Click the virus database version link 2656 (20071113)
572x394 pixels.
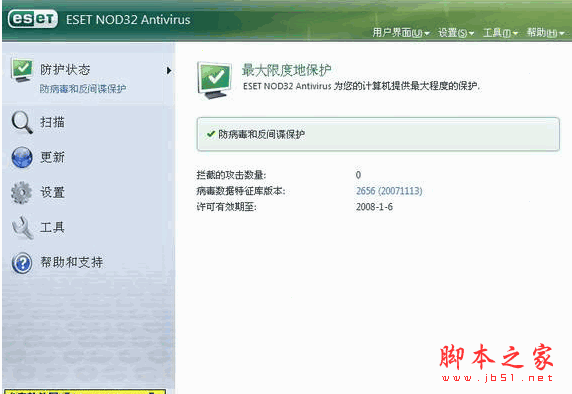coord(389,191)
